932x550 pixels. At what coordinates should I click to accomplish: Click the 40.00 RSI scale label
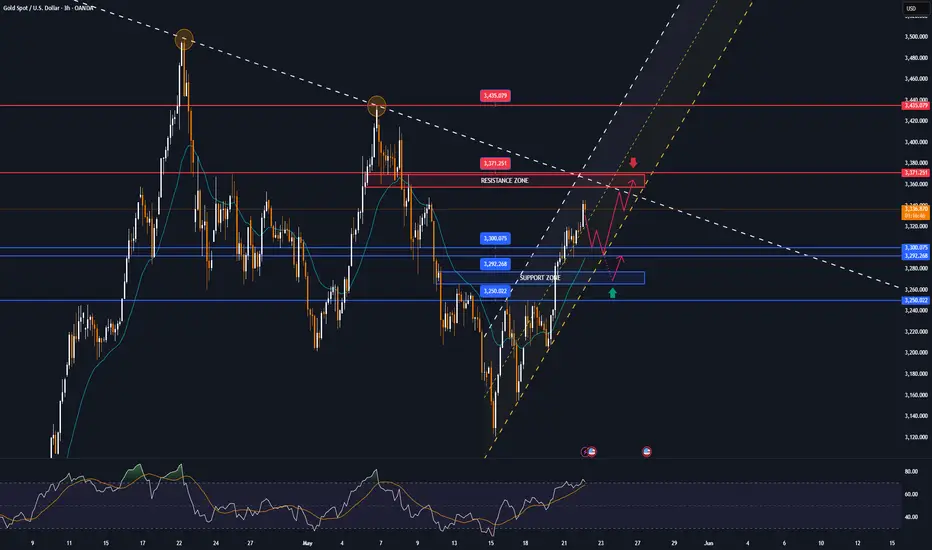[911, 517]
